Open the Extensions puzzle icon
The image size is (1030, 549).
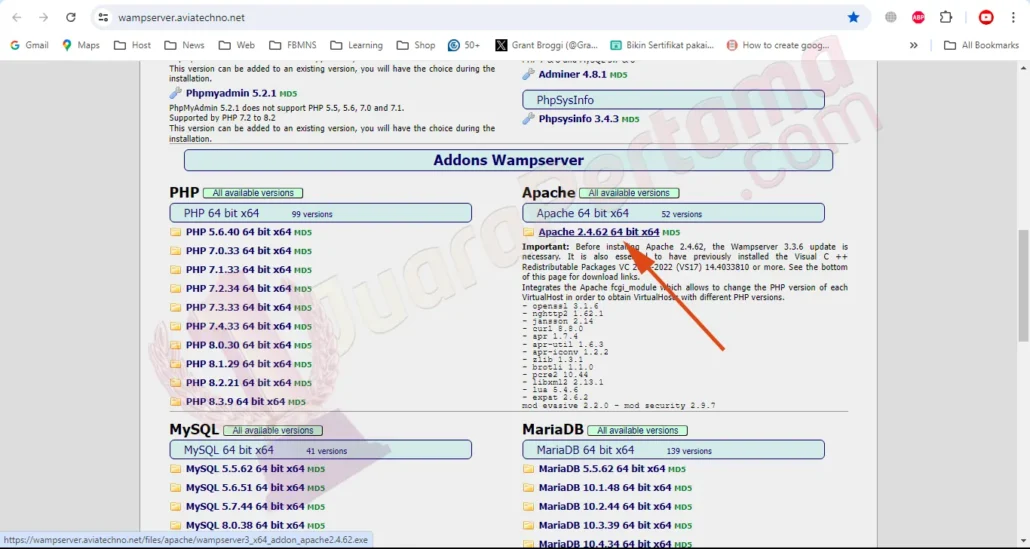[x=946, y=18]
